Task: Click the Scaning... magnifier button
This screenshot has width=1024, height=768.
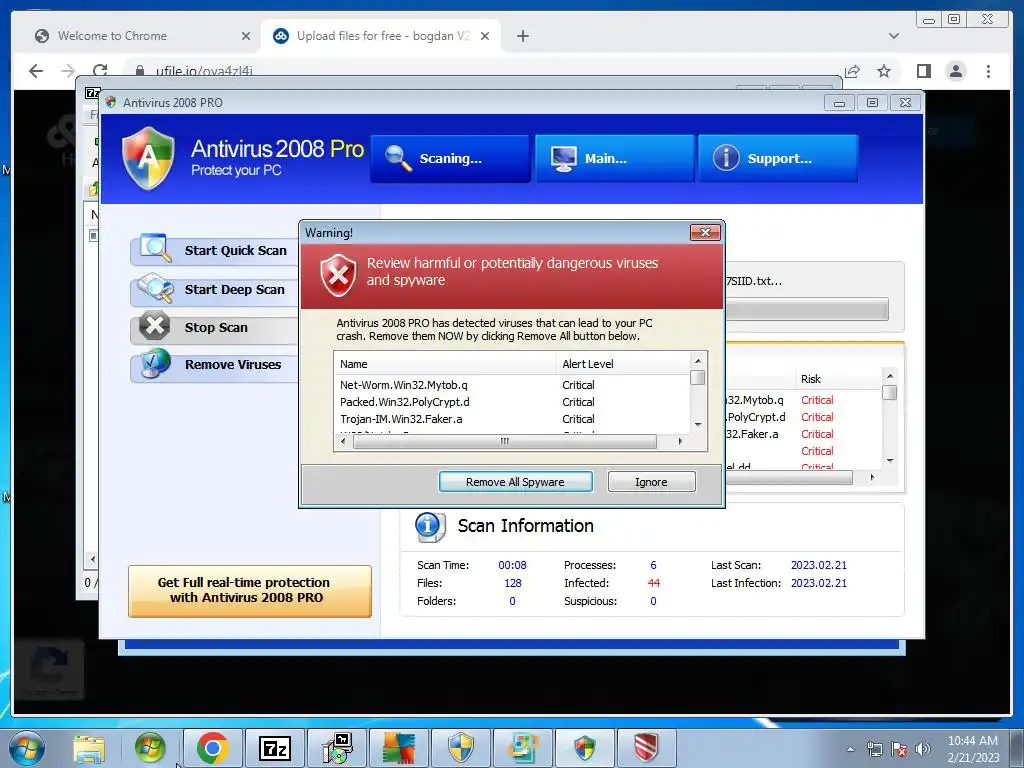Action: [x=449, y=159]
